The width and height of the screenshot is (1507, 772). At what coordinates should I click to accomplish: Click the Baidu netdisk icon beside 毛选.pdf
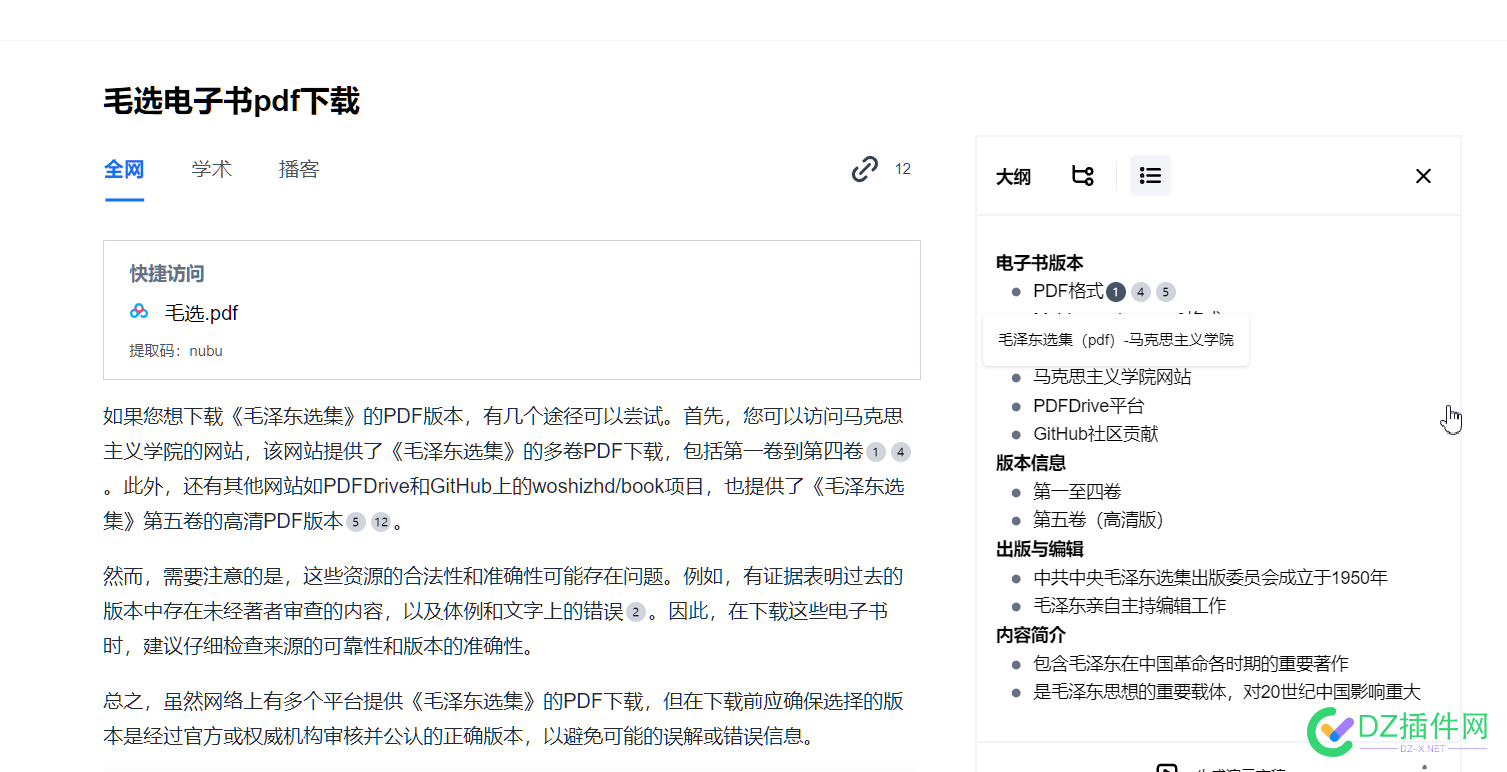click(x=139, y=312)
